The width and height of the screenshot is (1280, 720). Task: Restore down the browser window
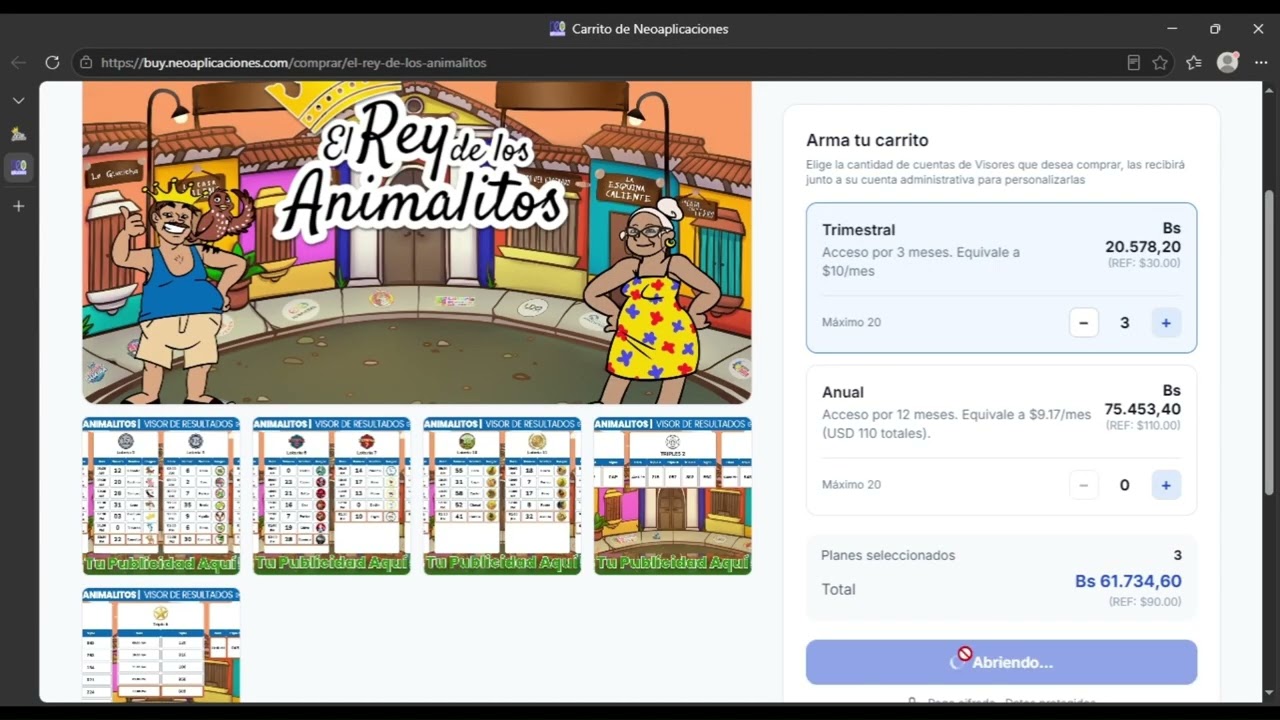click(1215, 29)
